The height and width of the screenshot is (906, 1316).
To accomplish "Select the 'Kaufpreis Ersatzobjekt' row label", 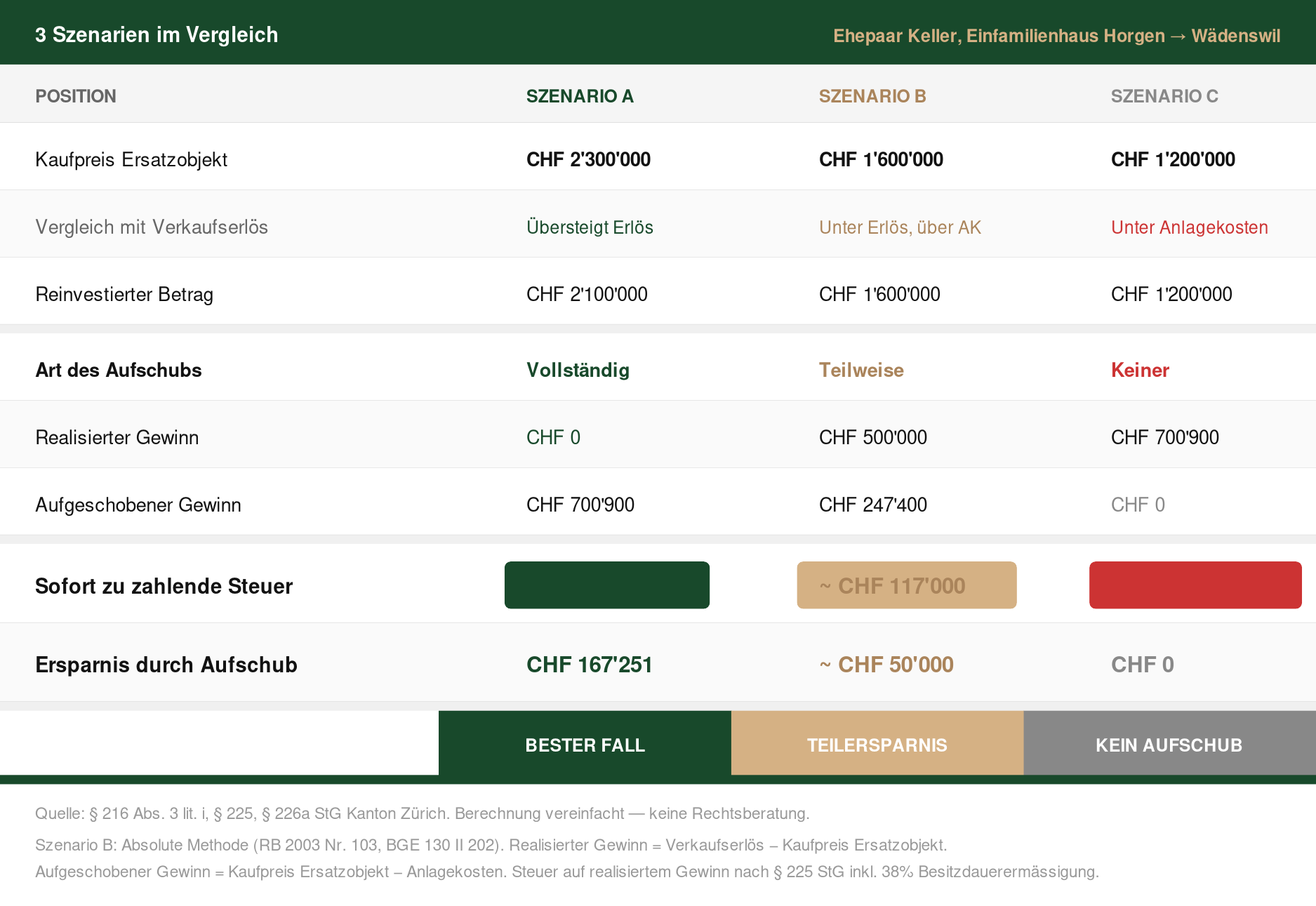I will tap(131, 159).
